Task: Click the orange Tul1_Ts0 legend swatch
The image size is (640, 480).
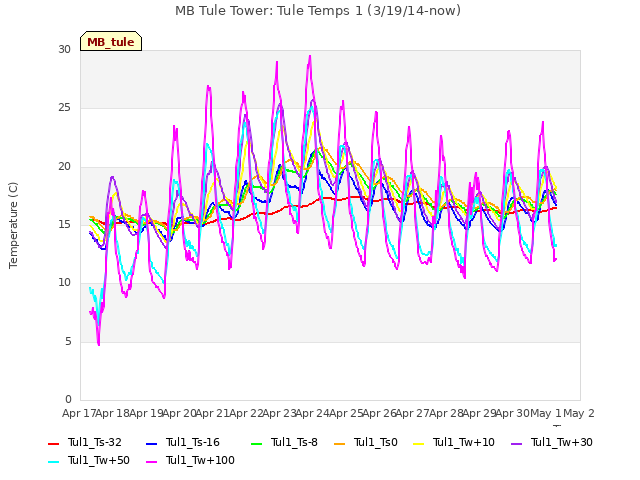Action: click(340, 443)
